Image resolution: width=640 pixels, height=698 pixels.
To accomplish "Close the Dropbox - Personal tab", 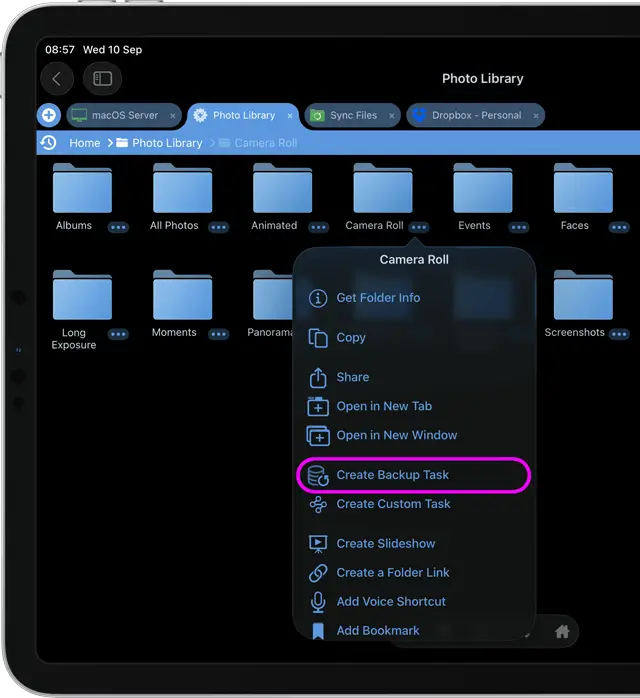I will 537,116.
